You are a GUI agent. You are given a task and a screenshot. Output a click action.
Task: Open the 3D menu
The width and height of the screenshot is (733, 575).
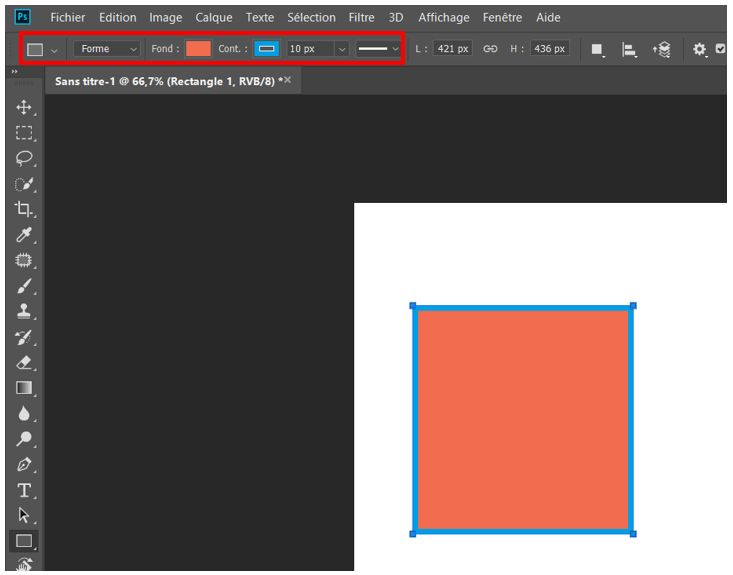[396, 18]
